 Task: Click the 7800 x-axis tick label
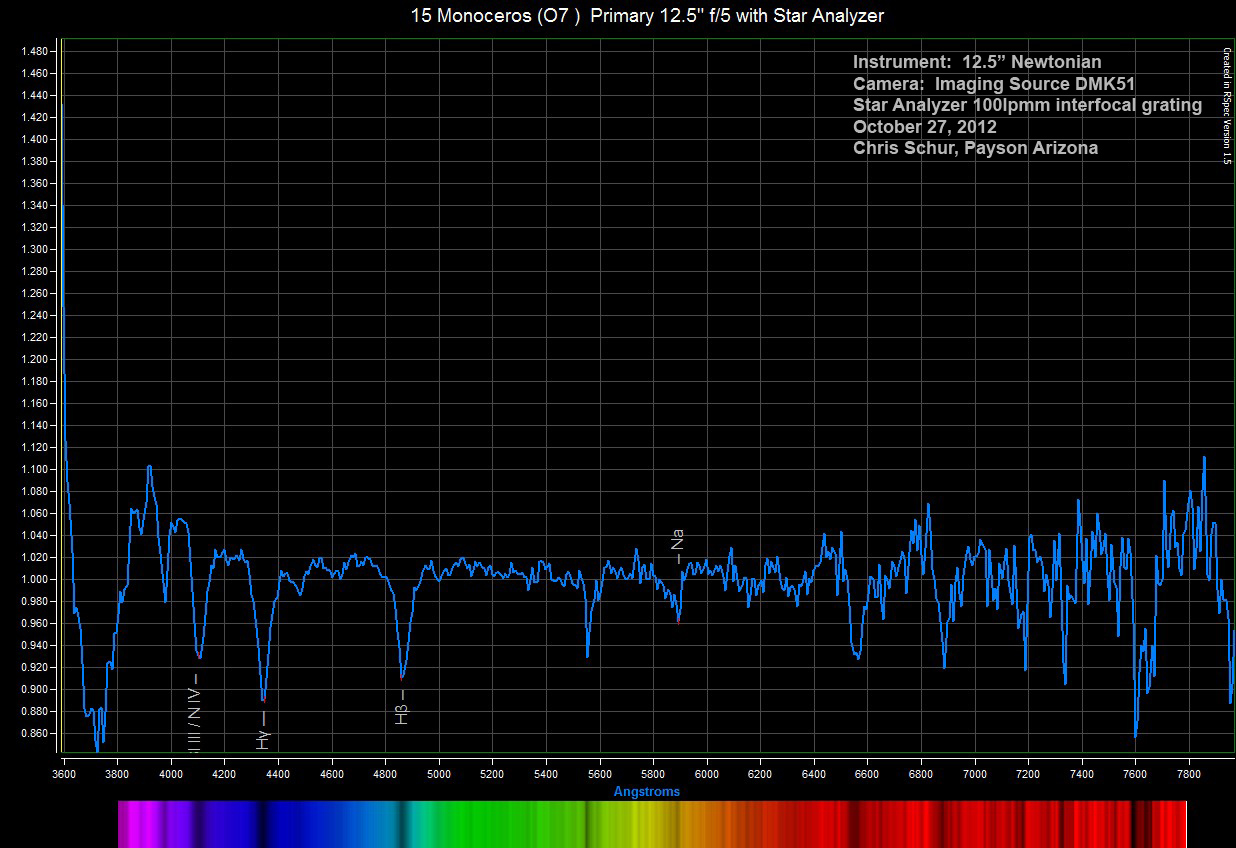pos(1189,773)
